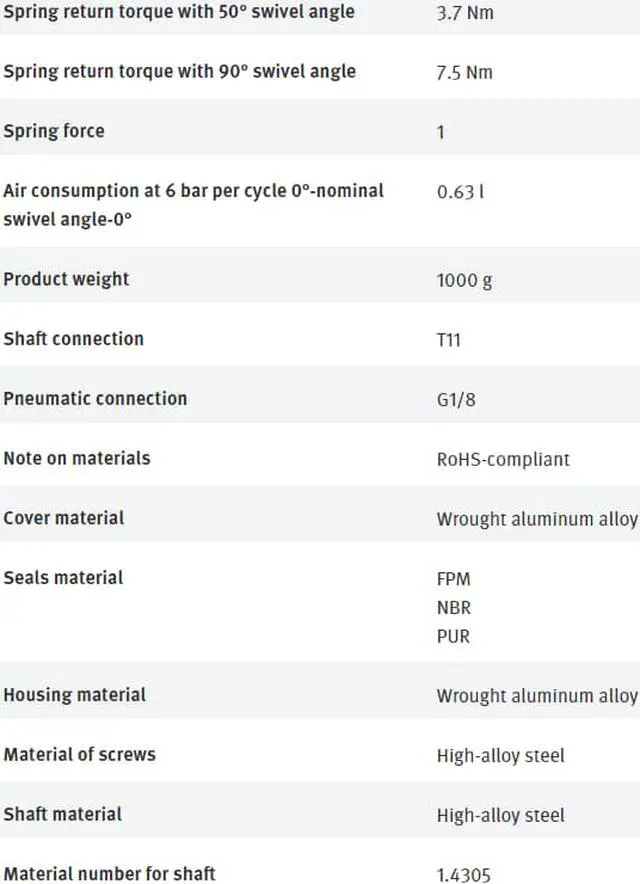Click the Spring force row label
Screen dimensions: 640x884
[x=54, y=131]
